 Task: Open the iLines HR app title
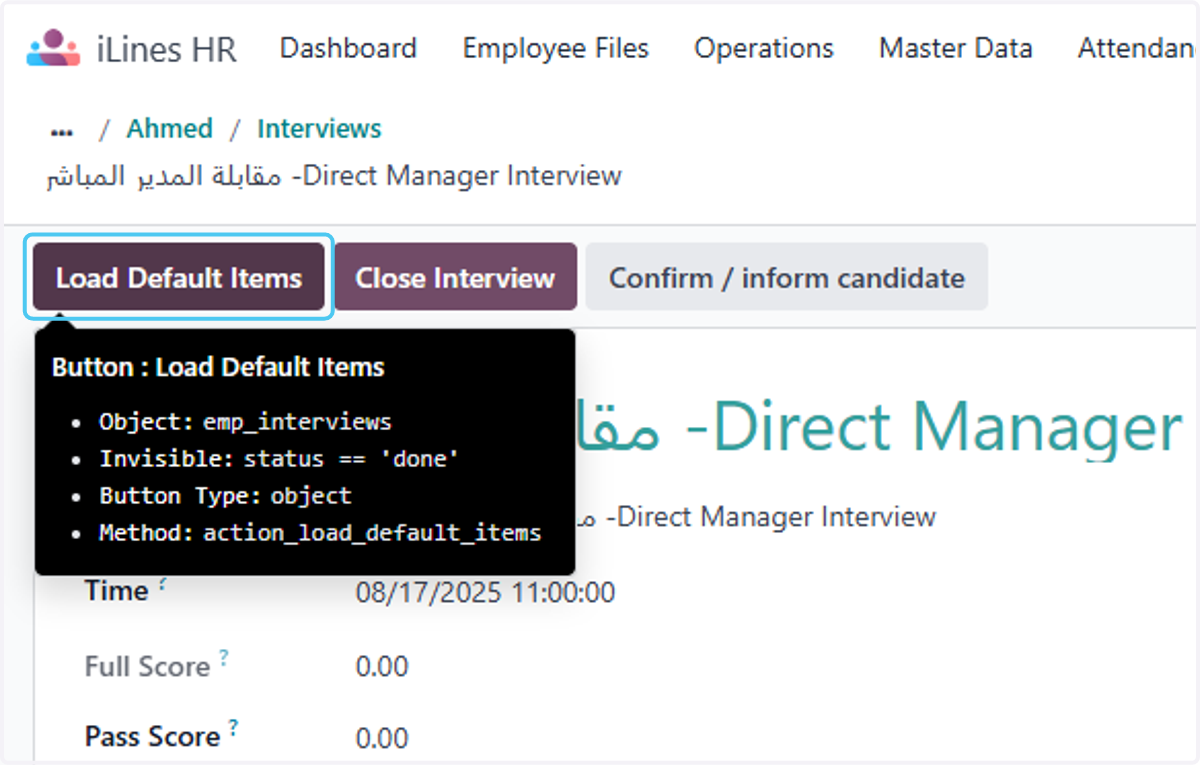coord(167,49)
